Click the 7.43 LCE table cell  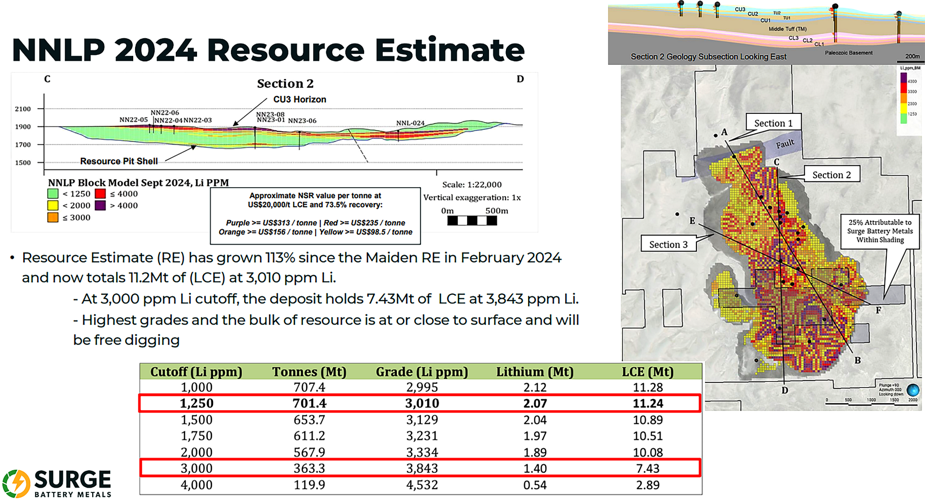click(648, 468)
